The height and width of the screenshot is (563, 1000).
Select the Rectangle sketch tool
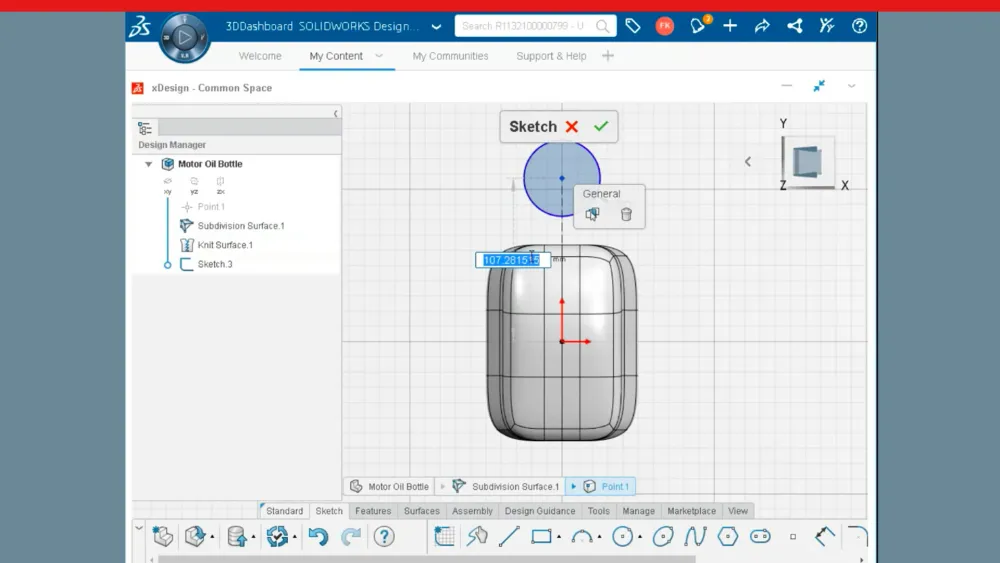pyautogui.click(x=541, y=536)
